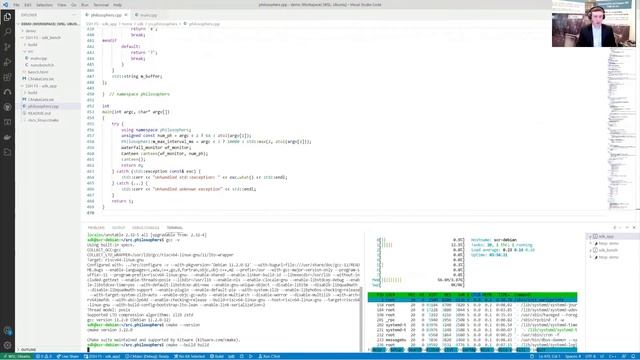Expand the demo folder in Explorer

click(x=31, y=31)
